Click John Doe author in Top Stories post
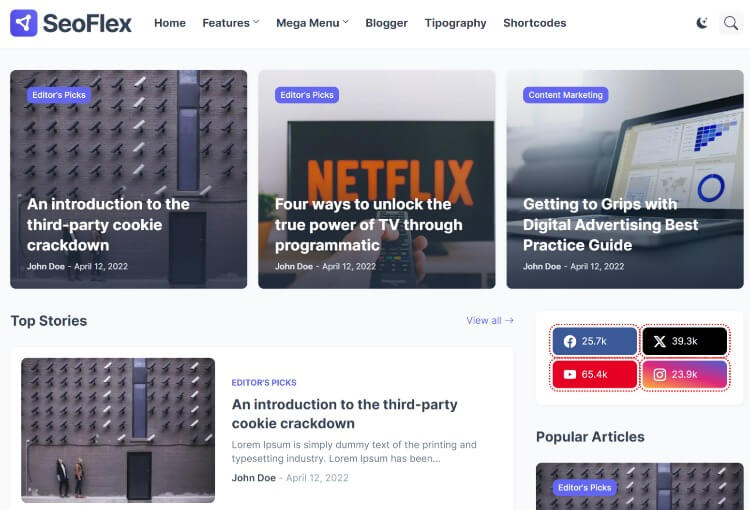Image resolution: width=750 pixels, height=510 pixels. click(254, 478)
